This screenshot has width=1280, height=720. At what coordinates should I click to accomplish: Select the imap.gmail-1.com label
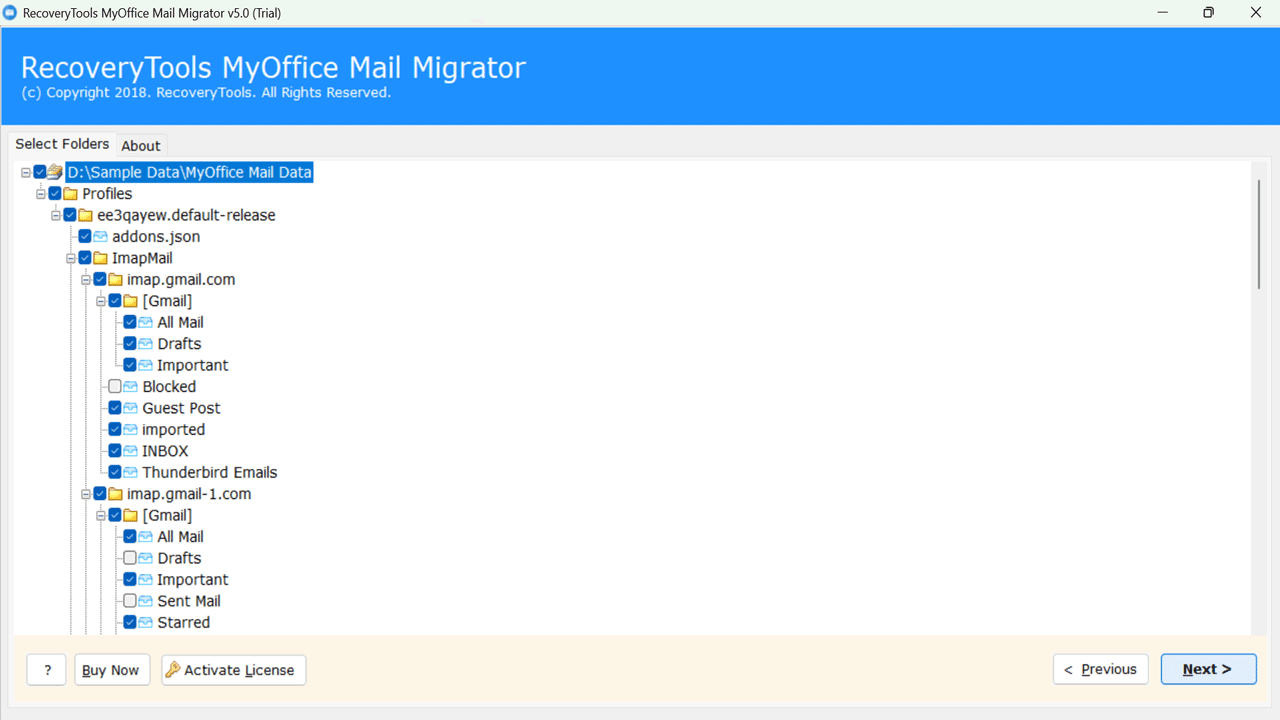189,494
